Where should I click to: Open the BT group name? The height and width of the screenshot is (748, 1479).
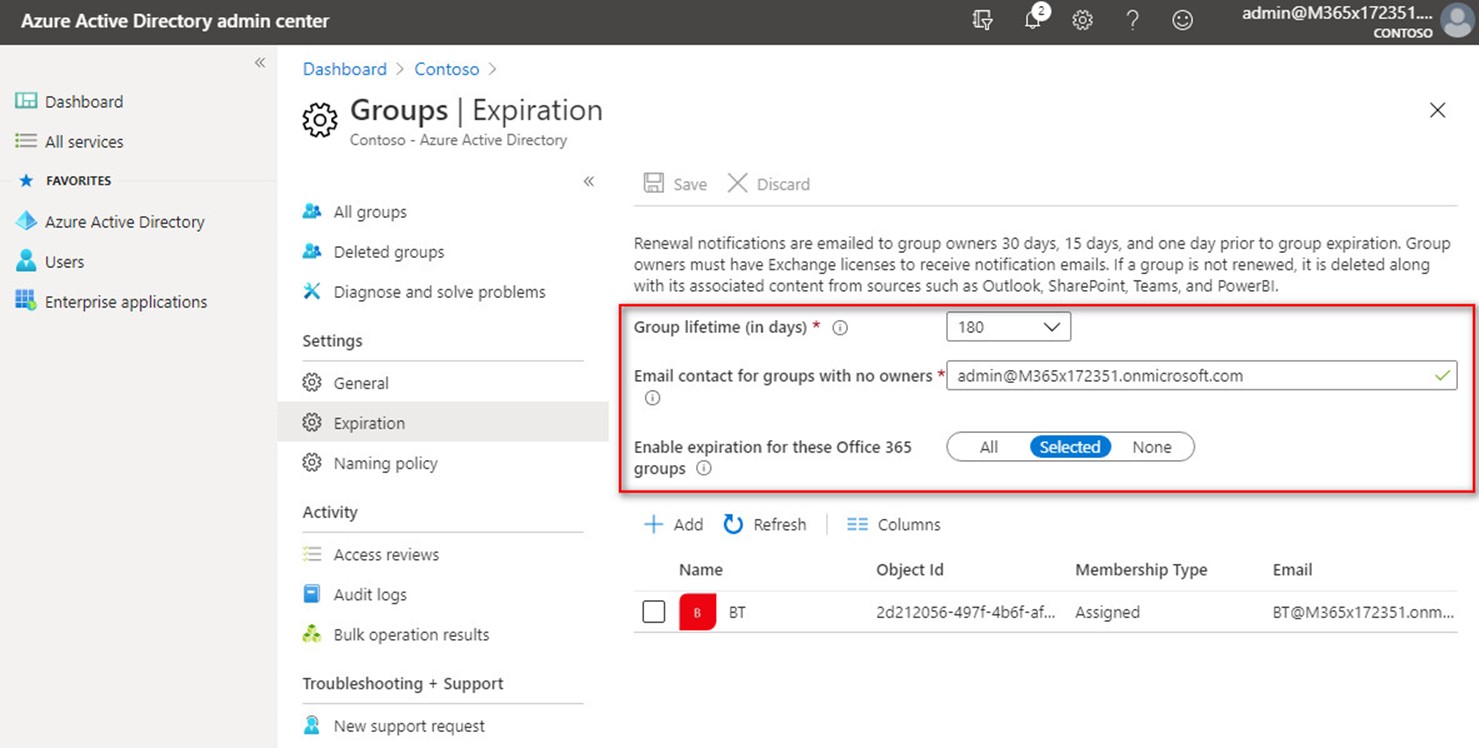coord(737,612)
